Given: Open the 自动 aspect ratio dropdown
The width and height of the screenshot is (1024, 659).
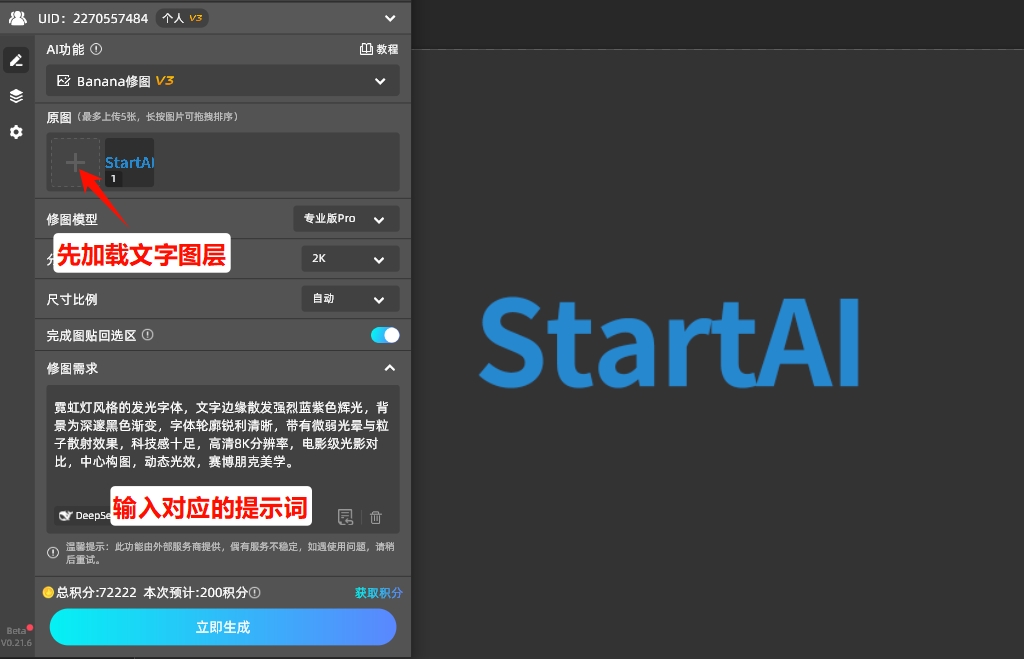Looking at the screenshot, I should 350,298.
